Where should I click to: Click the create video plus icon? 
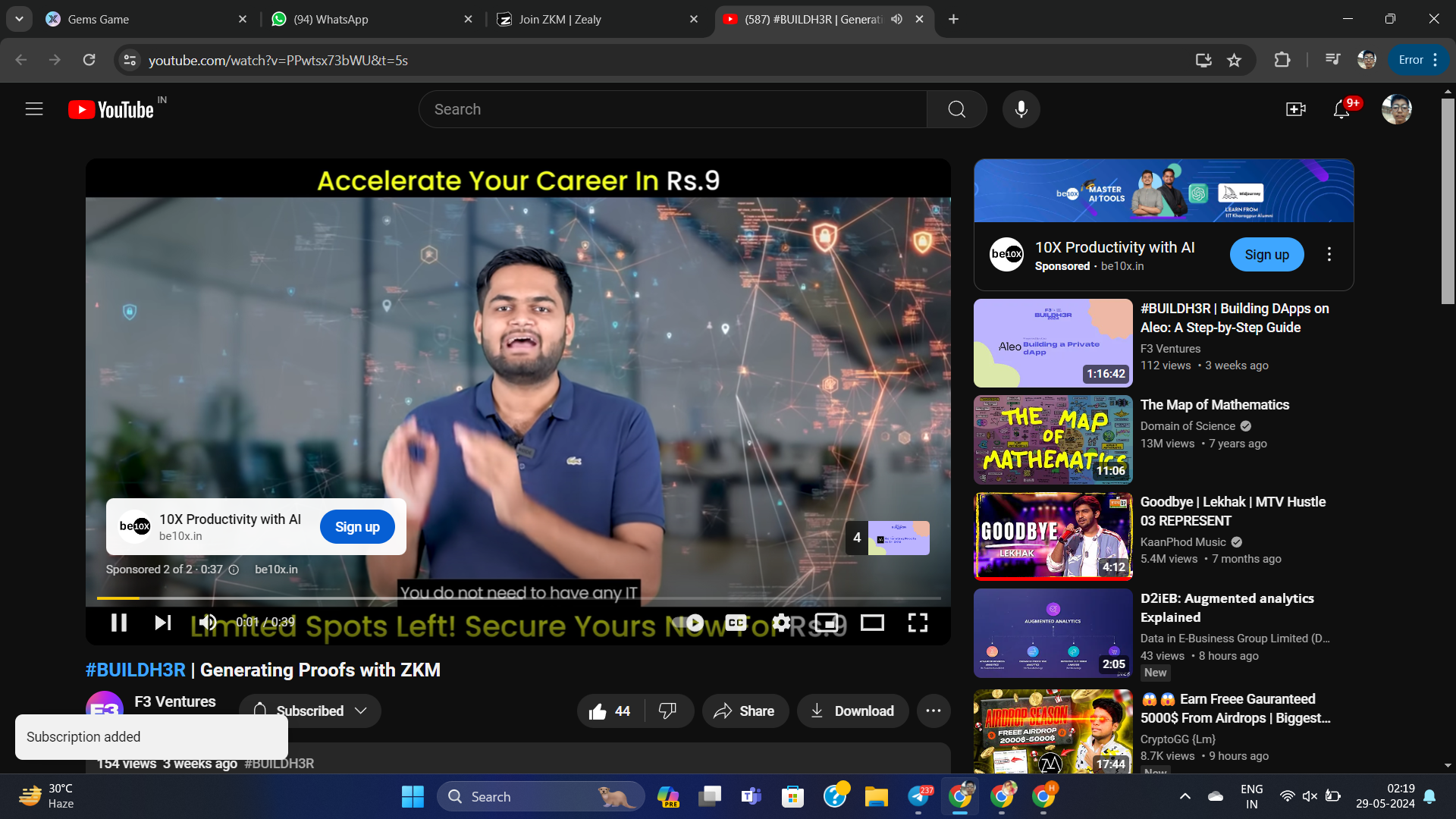pos(1296,109)
